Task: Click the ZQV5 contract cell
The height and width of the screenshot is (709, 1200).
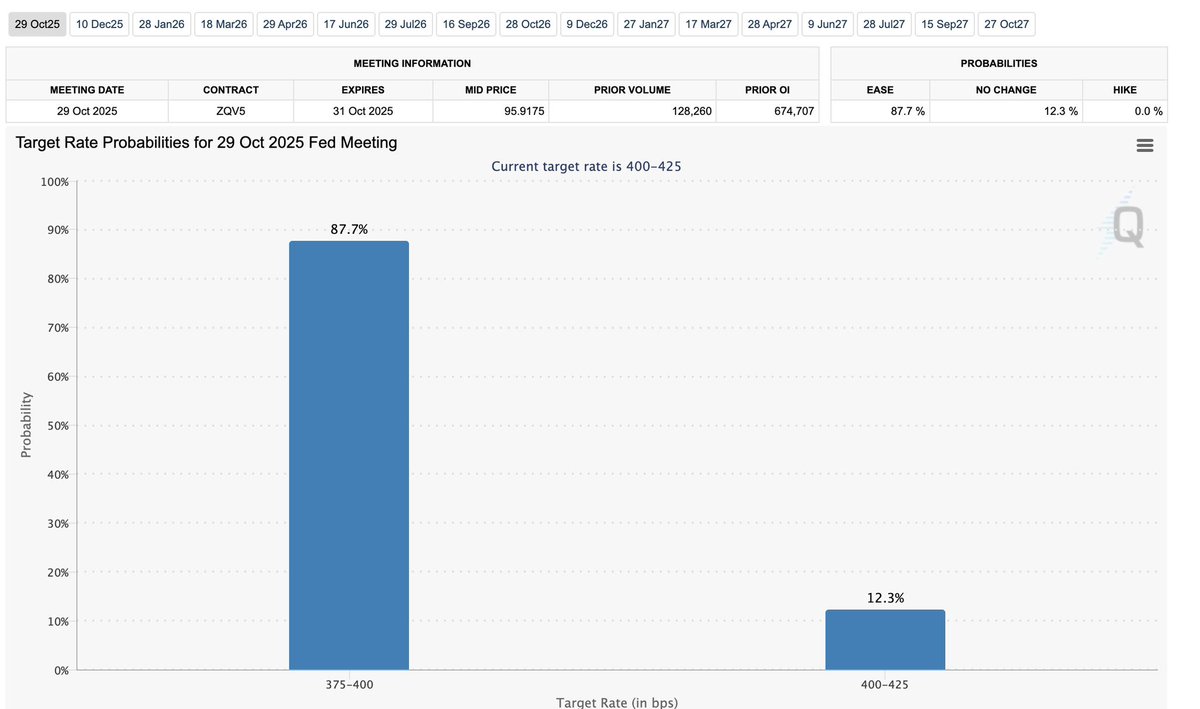Action: pyautogui.click(x=231, y=111)
